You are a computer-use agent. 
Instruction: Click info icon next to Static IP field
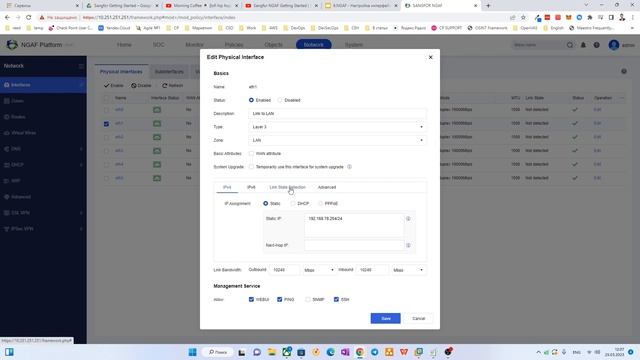[408, 219]
